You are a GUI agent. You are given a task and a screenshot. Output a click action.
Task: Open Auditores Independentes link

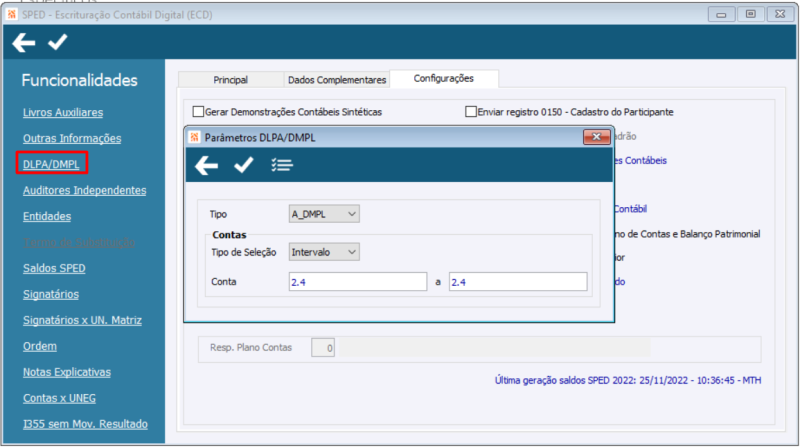(84, 190)
